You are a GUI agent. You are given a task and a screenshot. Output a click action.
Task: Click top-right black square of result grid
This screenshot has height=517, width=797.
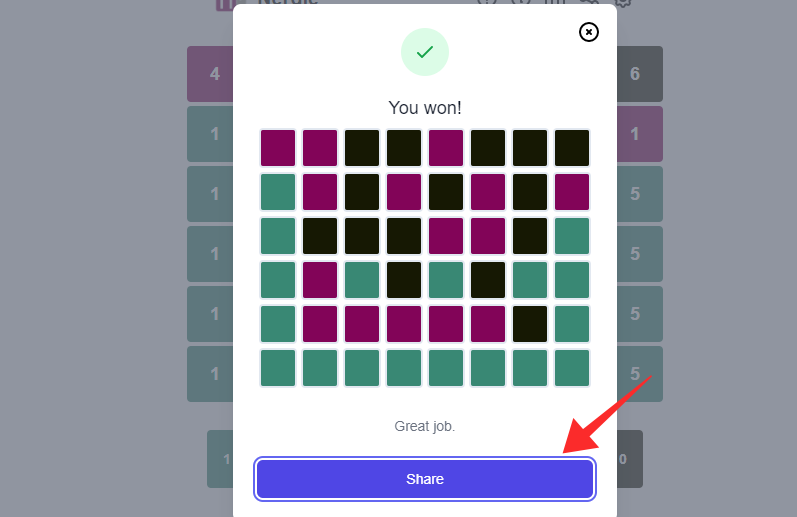(x=572, y=148)
